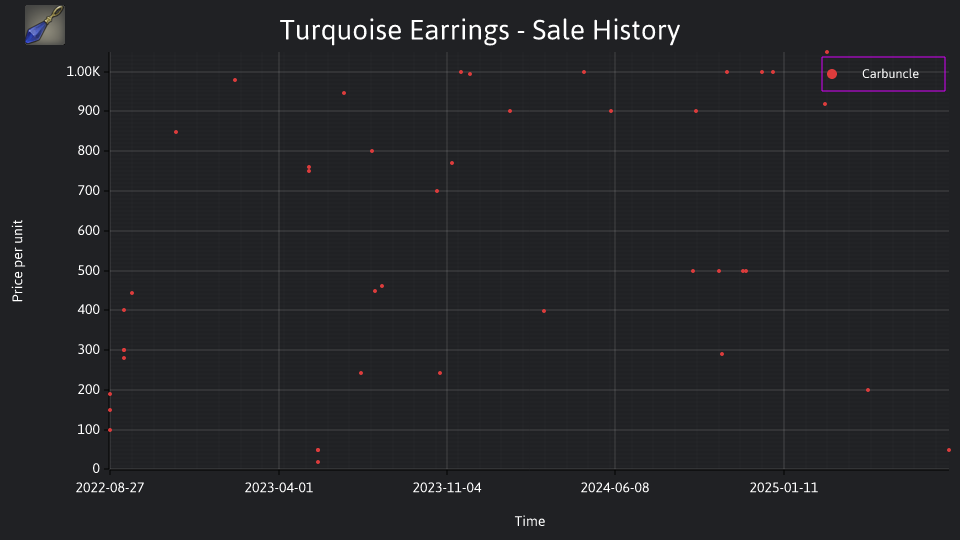Click the 1.00K price axis label
960x540 pixels.
click(83, 72)
